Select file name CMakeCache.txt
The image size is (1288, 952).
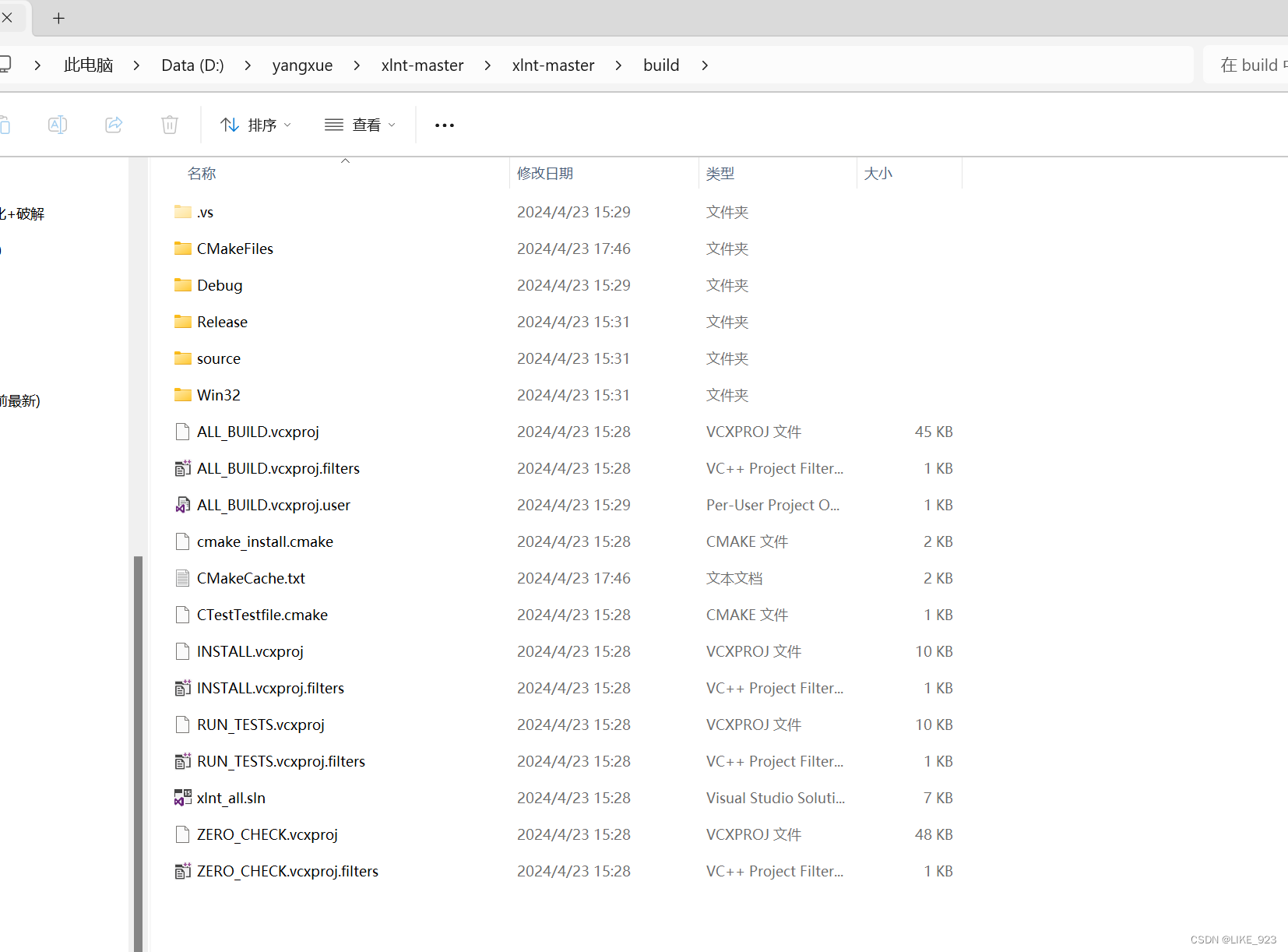(251, 578)
